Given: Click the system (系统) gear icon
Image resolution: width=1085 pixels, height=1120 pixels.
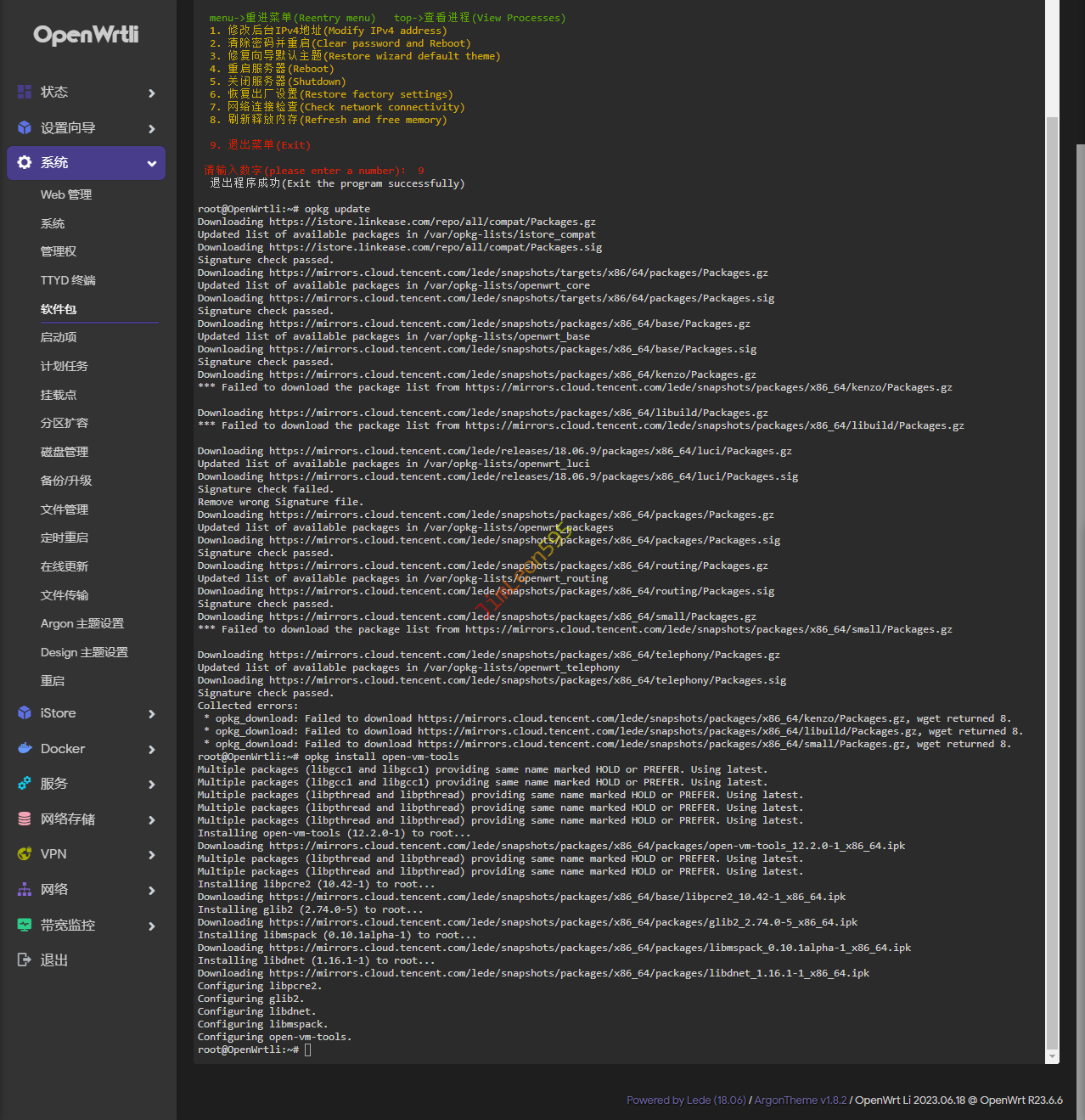Looking at the screenshot, I should pos(25,162).
